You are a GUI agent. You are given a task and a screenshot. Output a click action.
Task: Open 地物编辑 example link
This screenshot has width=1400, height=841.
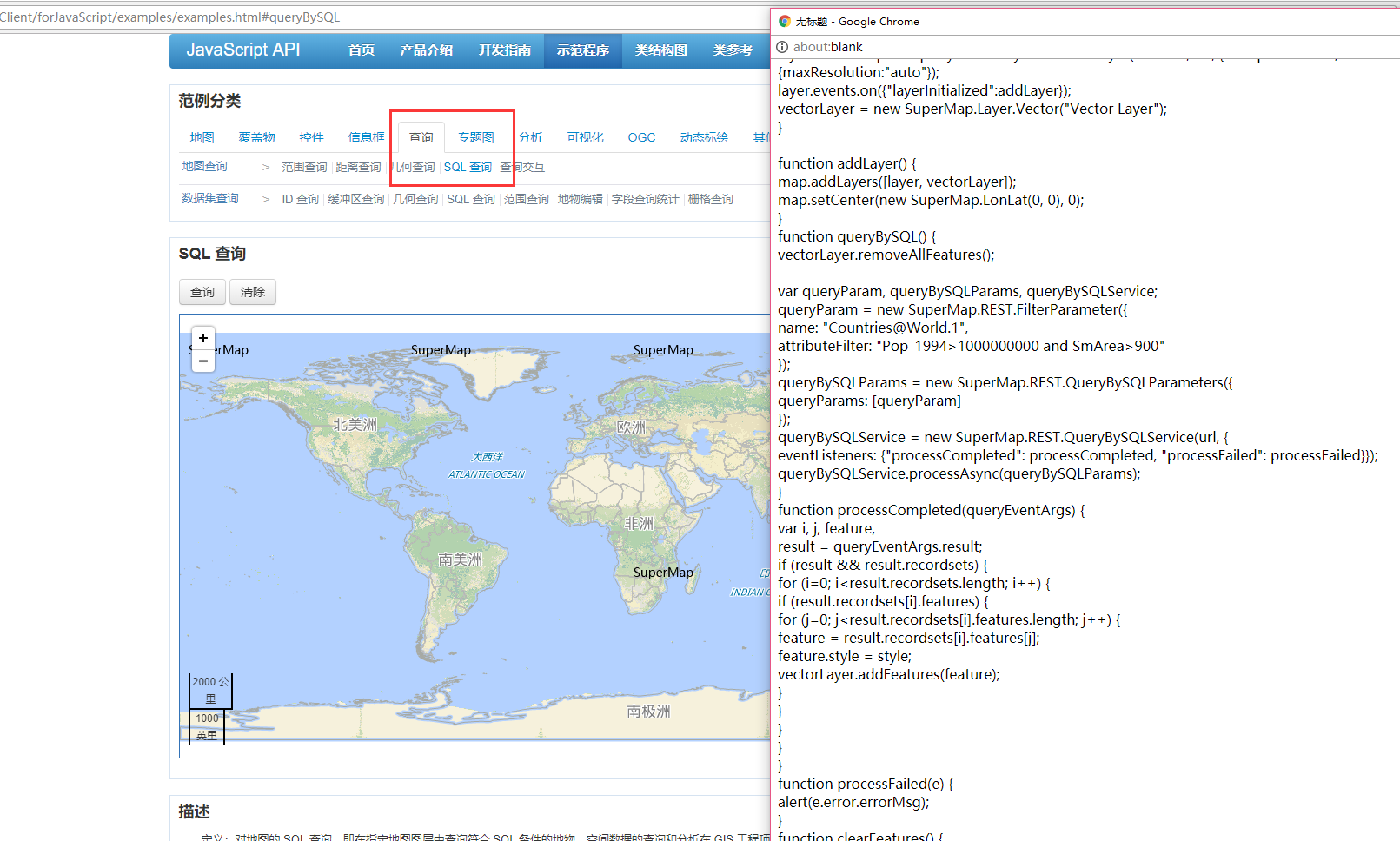click(580, 199)
